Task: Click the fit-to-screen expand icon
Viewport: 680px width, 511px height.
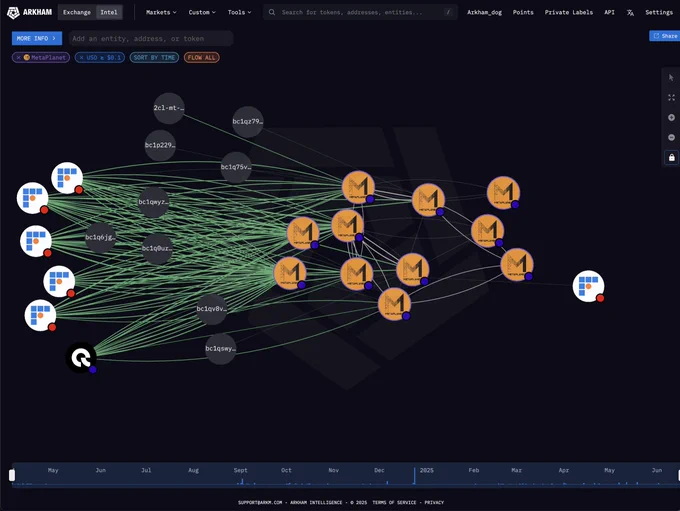Action: pyautogui.click(x=671, y=97)
